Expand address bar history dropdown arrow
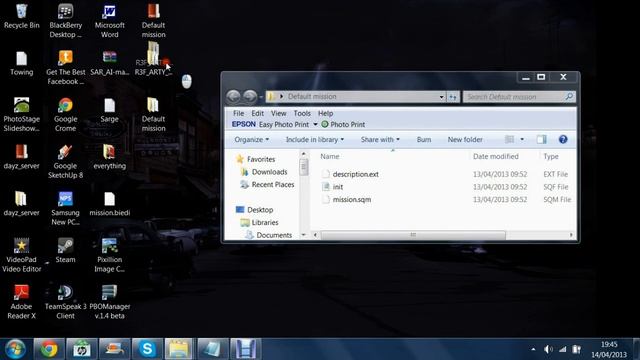Screen dimensions: 640x360 click(442, 97)
